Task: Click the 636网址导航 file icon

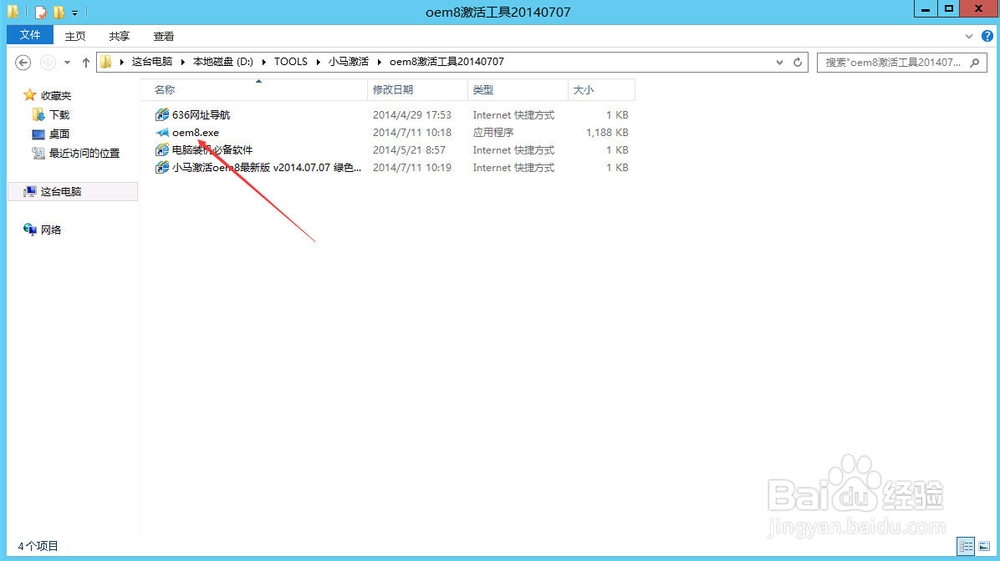Action: coord(162,115)
